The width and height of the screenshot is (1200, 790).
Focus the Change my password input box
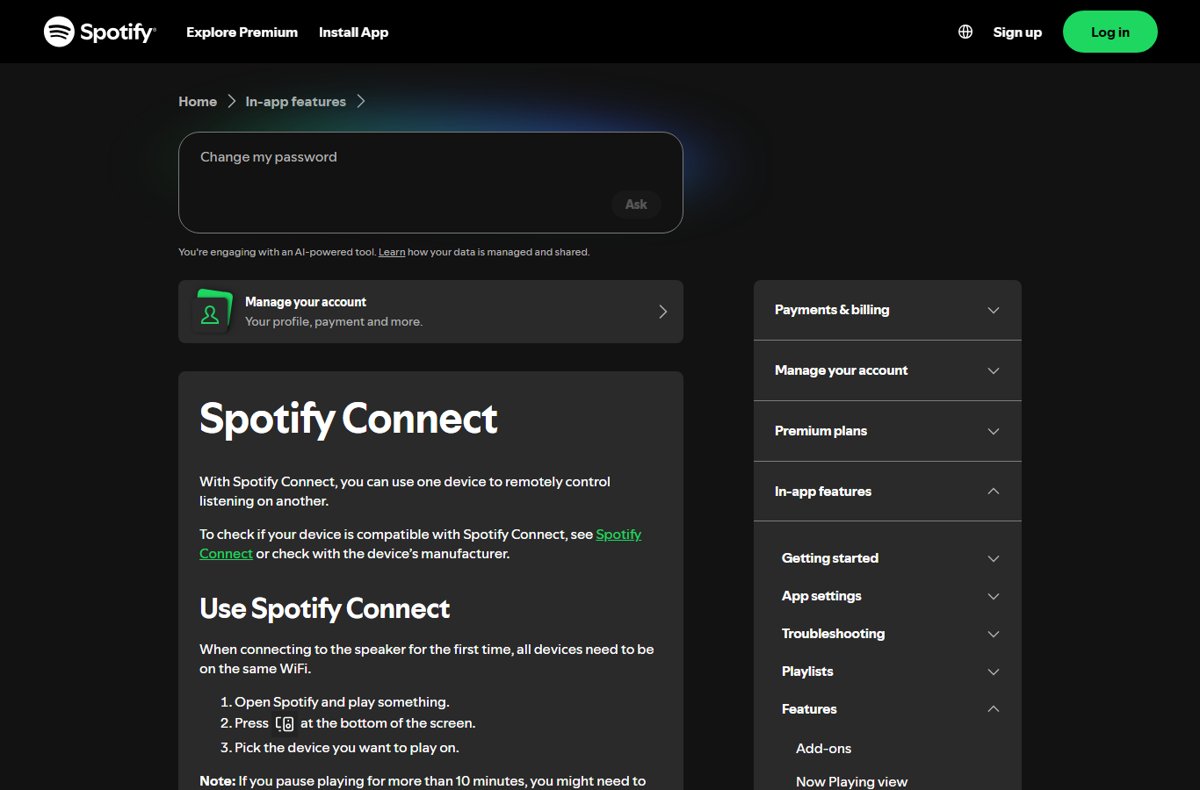pyautogui.click(x=430, y=182)
